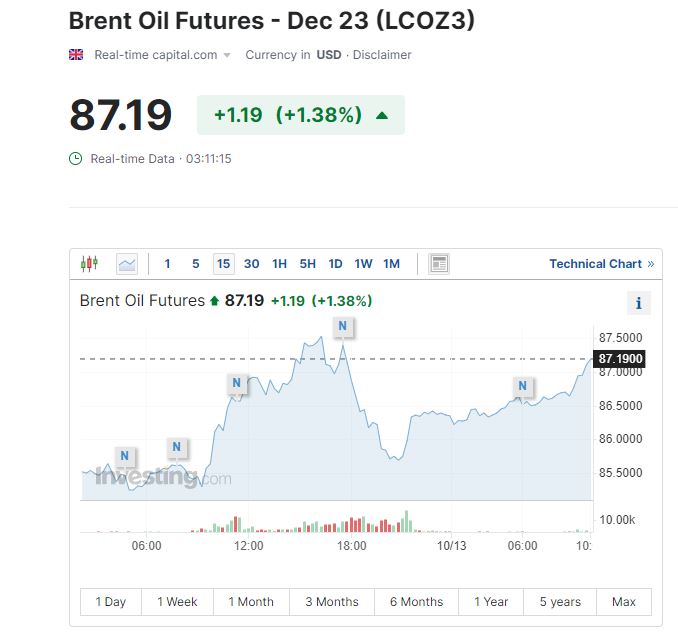Switch to 1D interval
The image size is (678, 643).
(335, 264)
